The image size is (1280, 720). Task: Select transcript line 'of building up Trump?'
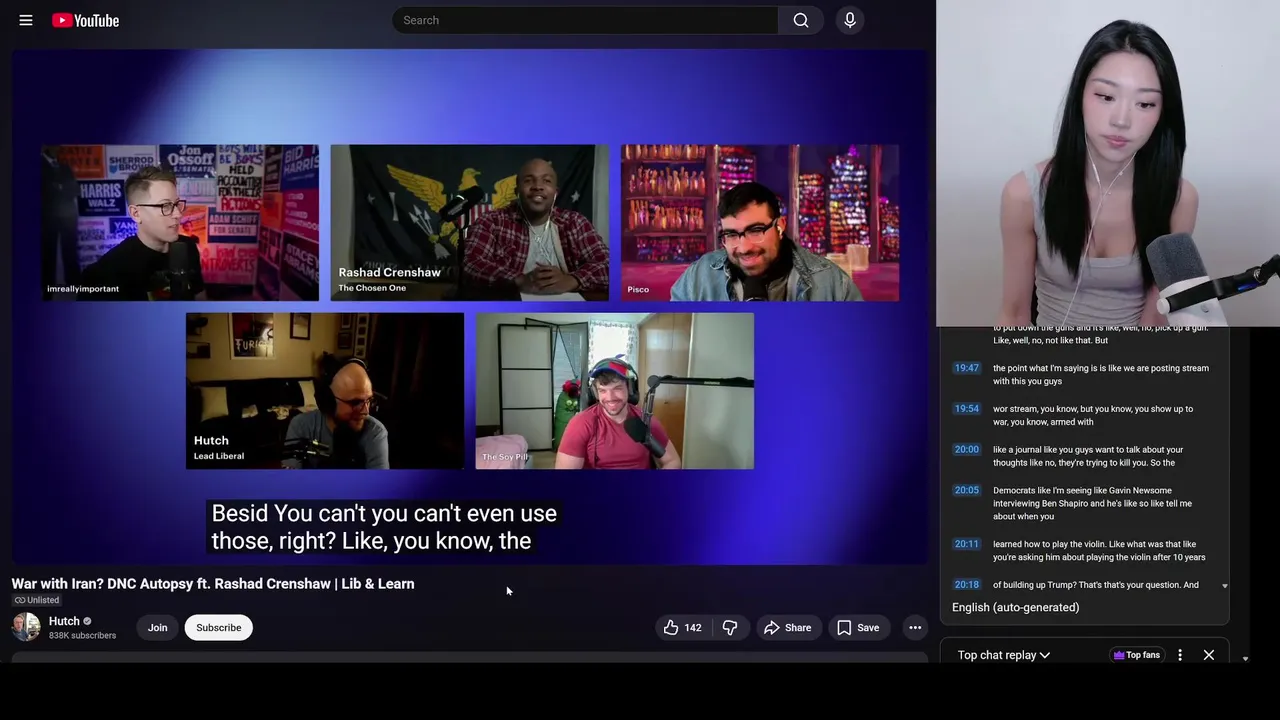point(1096,585)
